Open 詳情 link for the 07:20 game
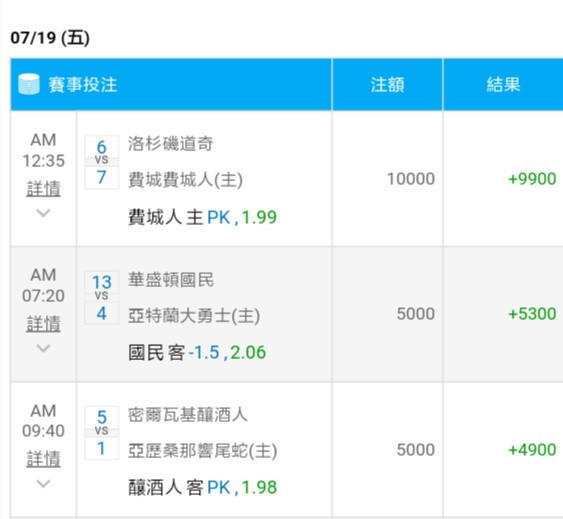563x519 pixels. click(43, 324)
